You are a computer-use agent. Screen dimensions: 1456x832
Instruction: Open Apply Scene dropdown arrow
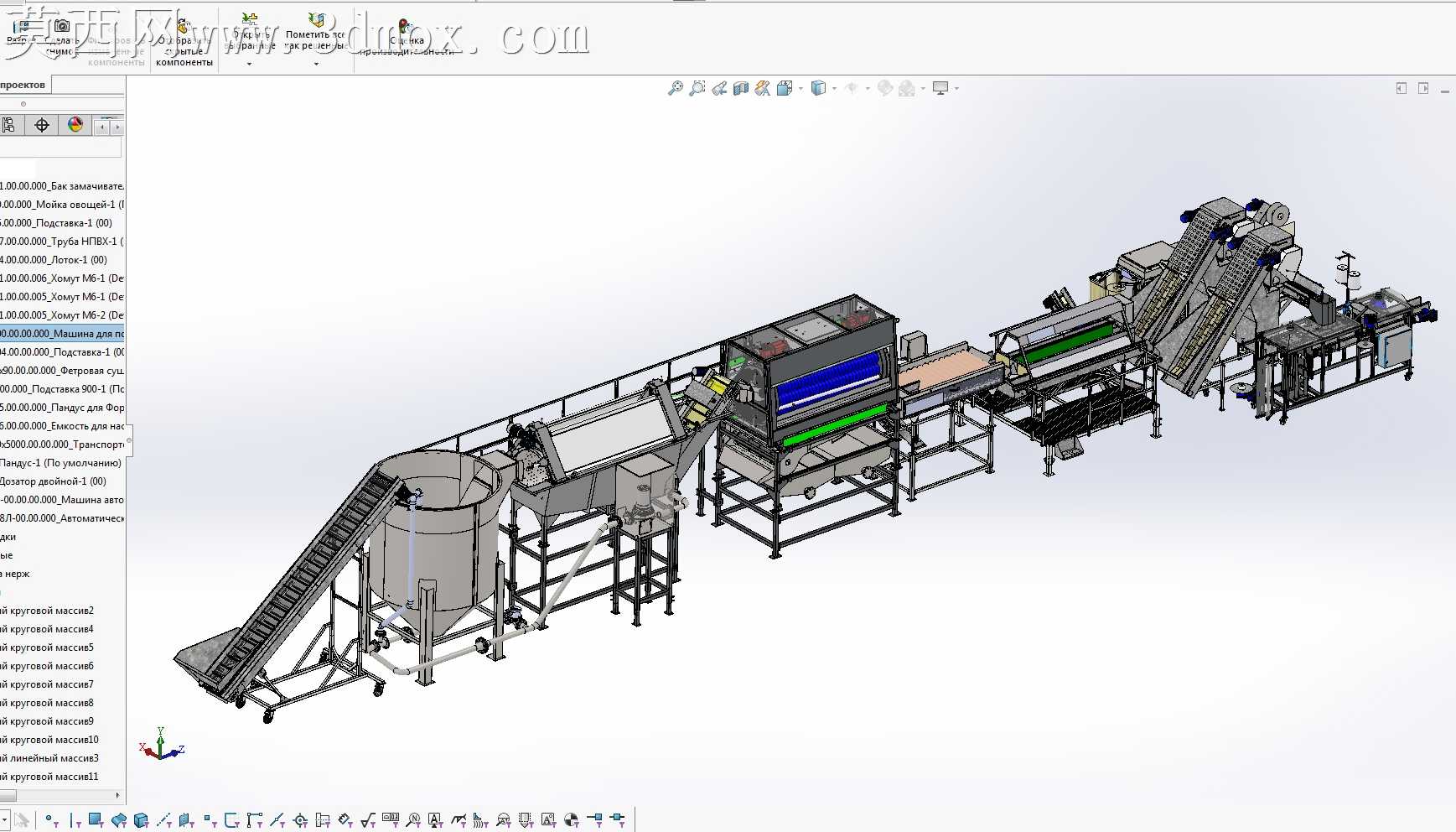pyautogui.click(x=923, y=88)
